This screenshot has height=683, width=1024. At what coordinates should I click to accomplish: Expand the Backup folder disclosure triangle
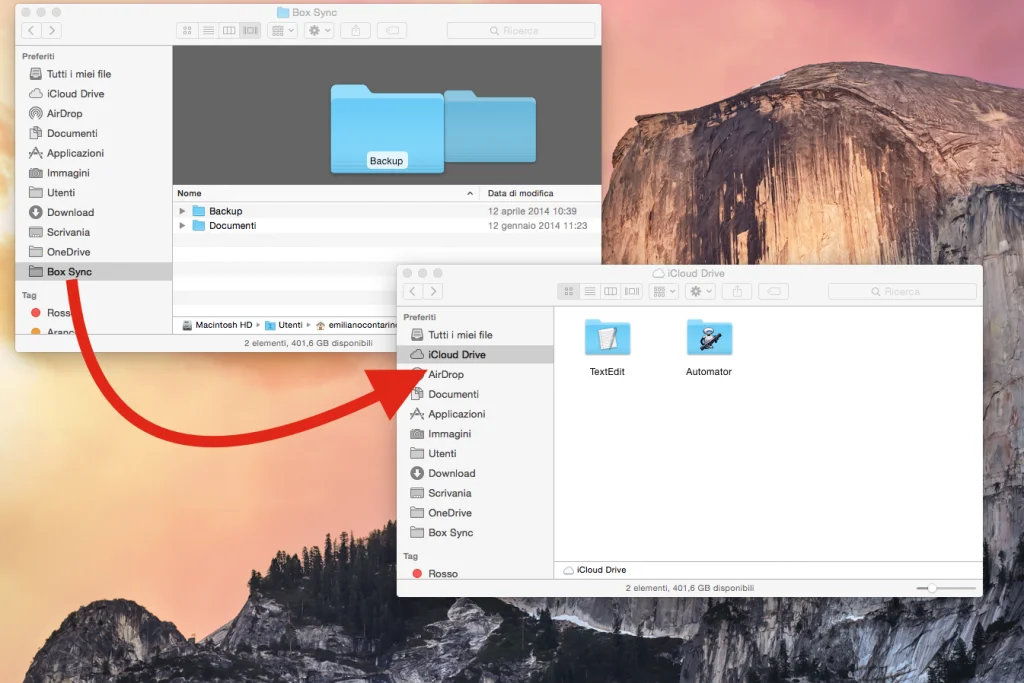tap(182, 211)
